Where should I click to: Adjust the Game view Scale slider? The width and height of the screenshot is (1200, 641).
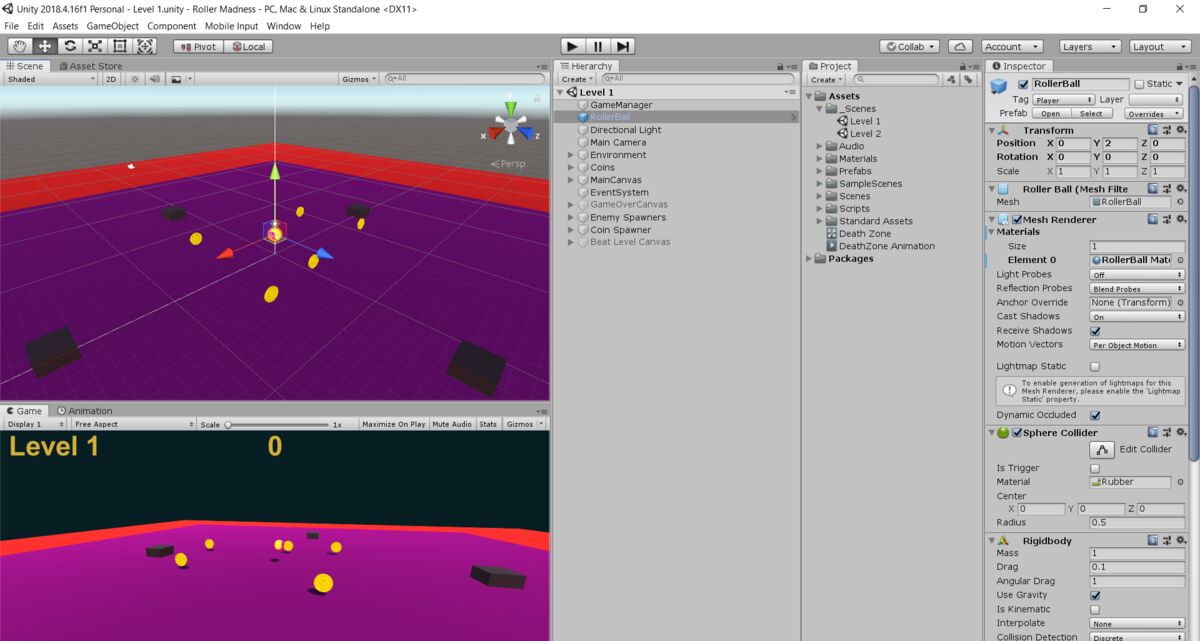[x=278, y=424]
